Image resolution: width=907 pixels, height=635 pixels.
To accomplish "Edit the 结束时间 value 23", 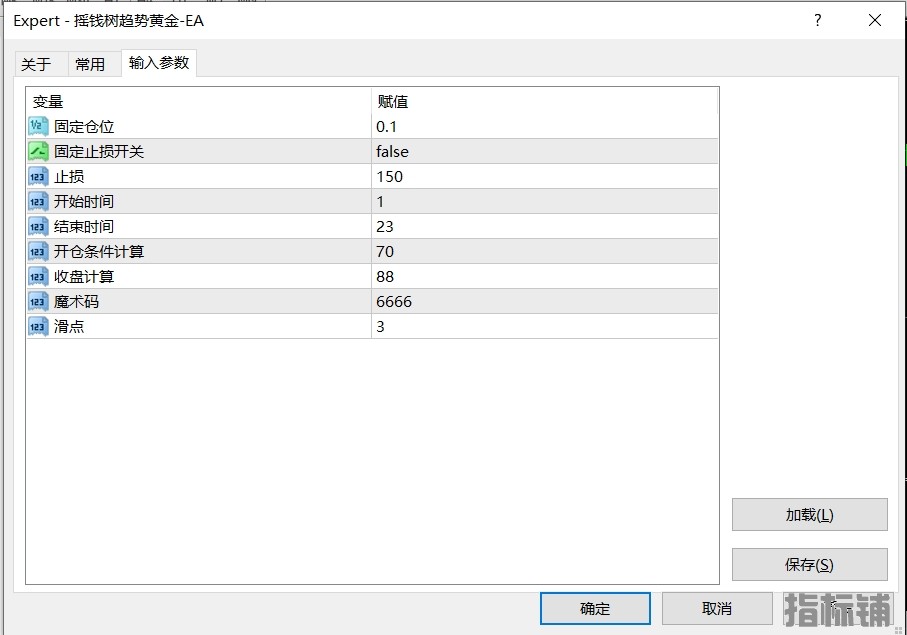I will [545, 226].
